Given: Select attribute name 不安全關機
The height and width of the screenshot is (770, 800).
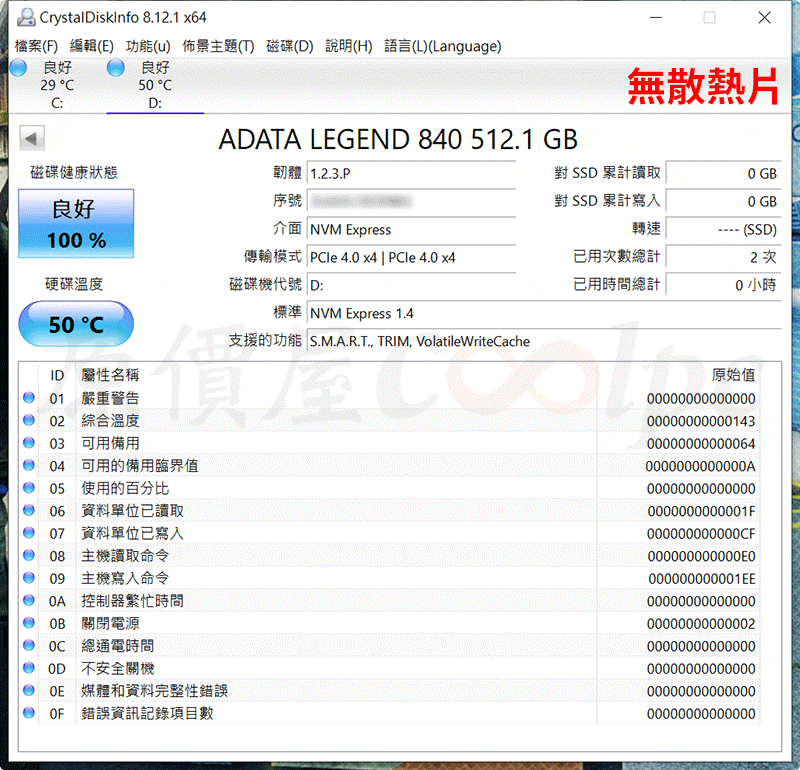Looking at the screenshot, I should [x=118, y=668].
